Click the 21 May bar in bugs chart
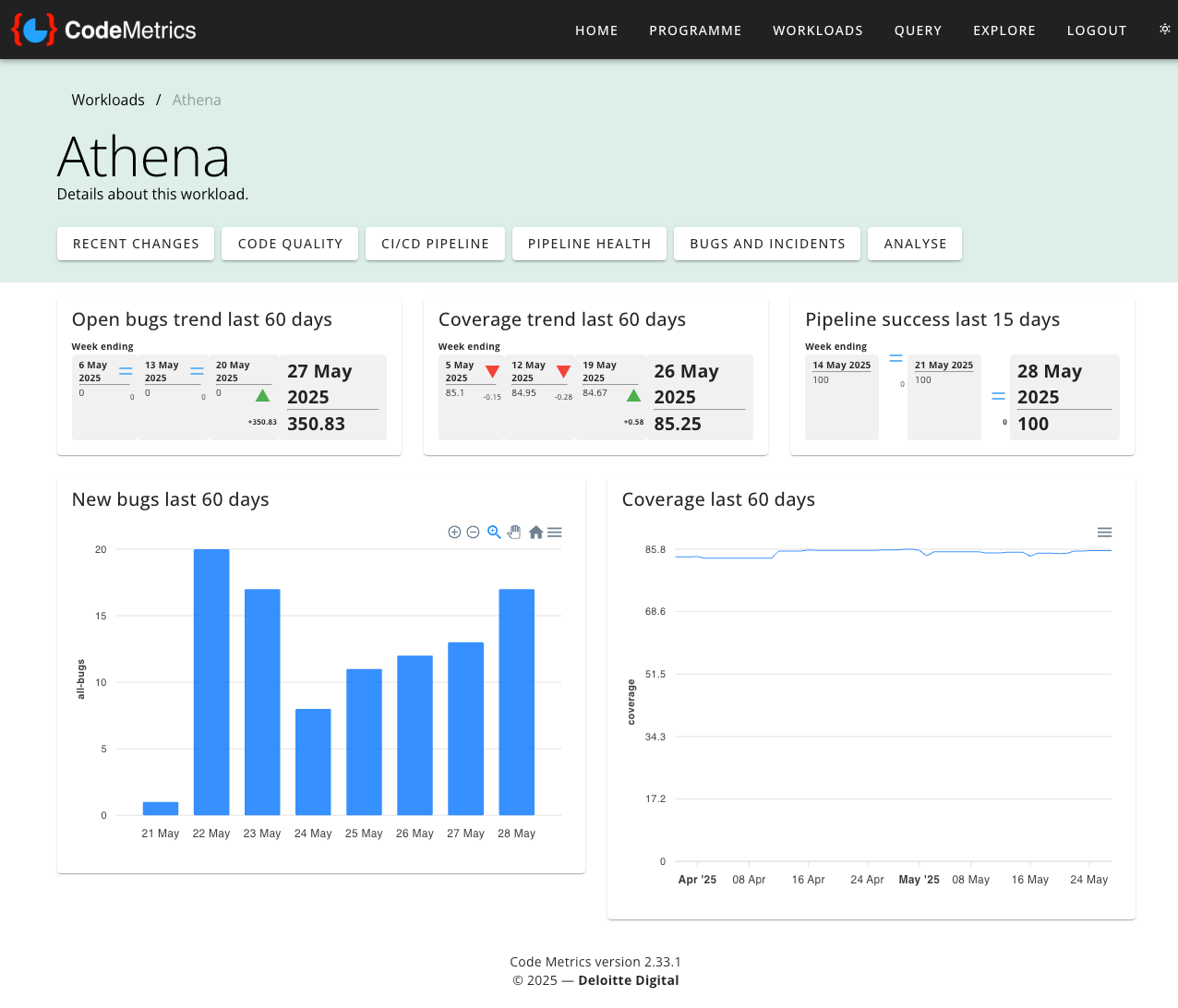 point(161,809)
